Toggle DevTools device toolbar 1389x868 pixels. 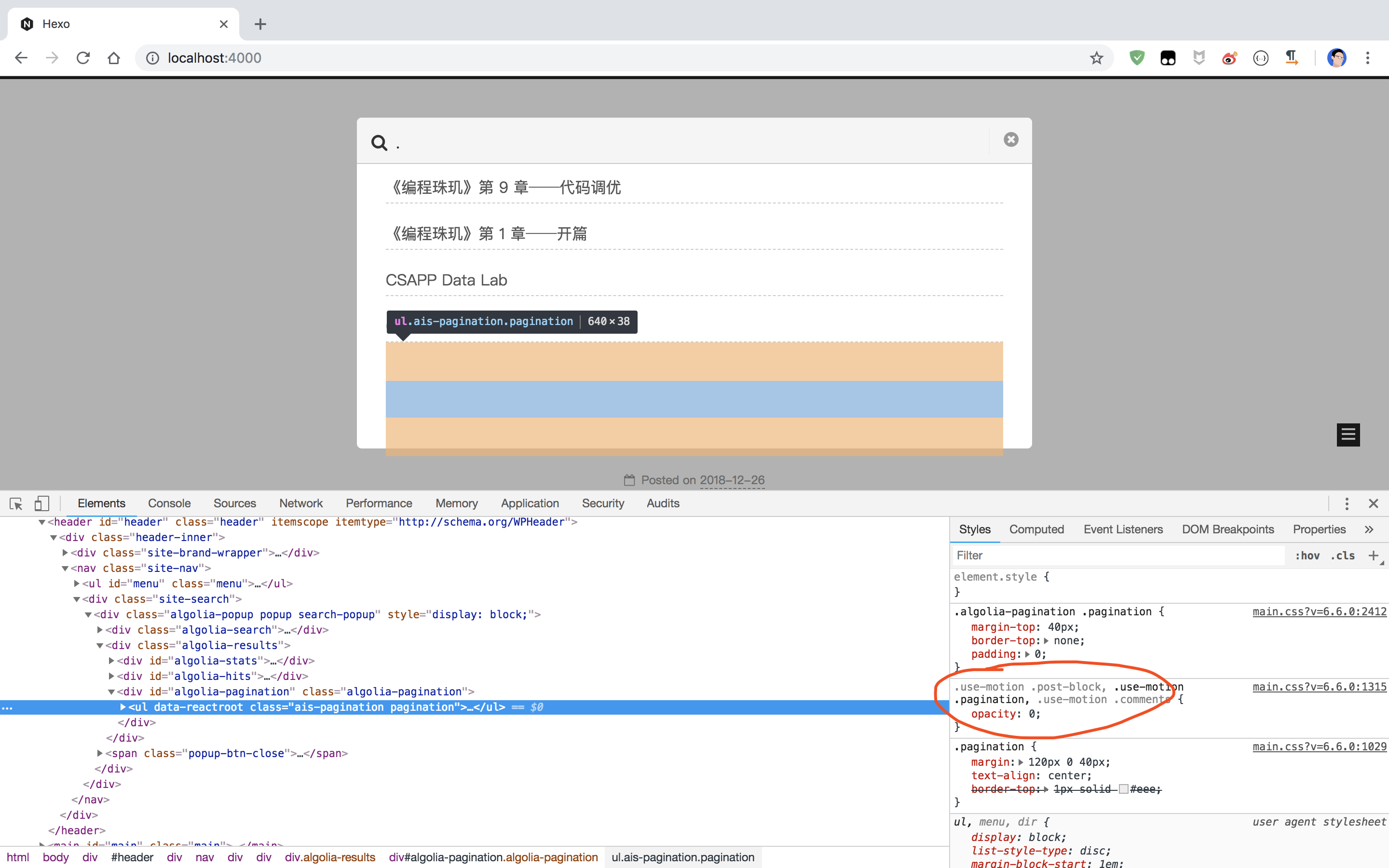(x=42, y=503)
